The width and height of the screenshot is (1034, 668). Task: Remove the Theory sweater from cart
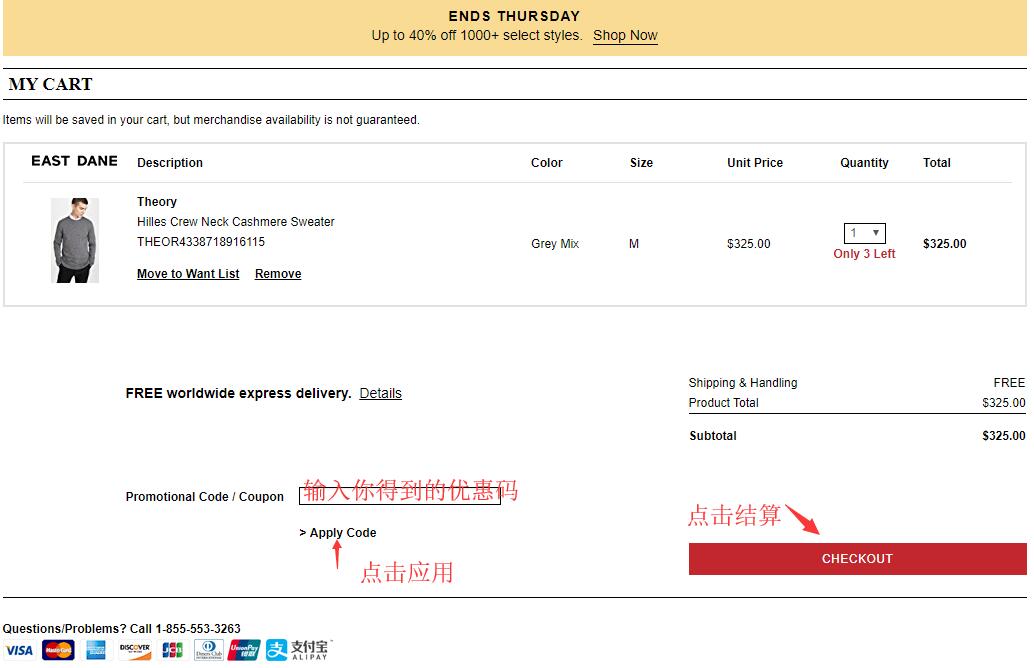(278, 274)
